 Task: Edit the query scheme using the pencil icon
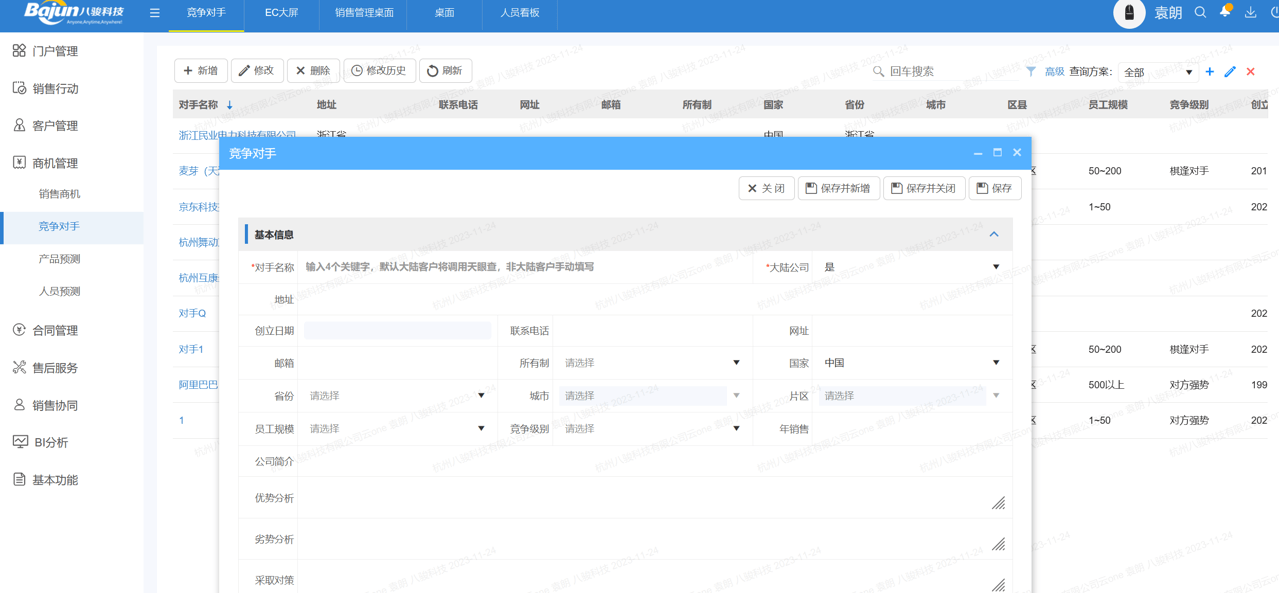coord(1229,71)
